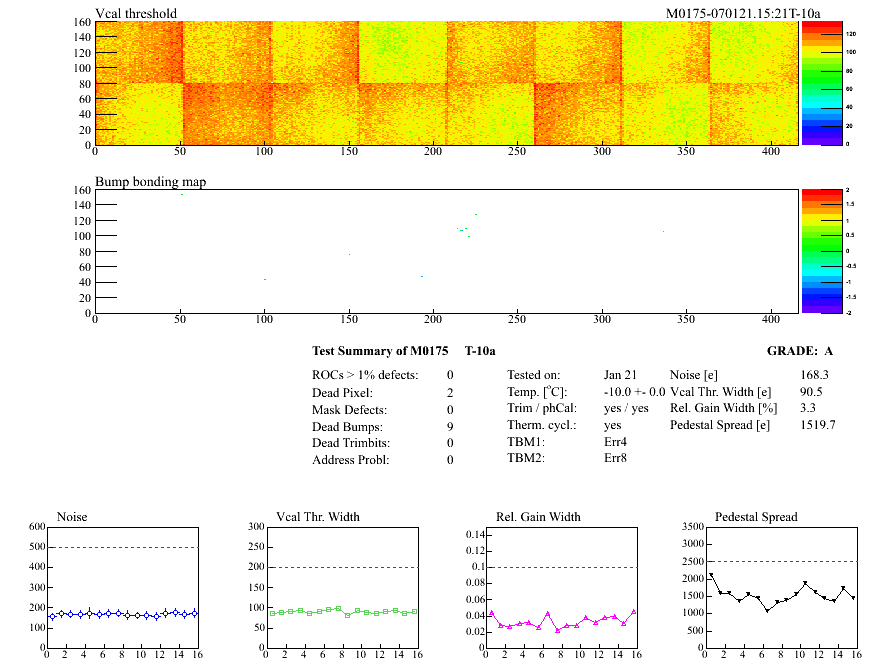The image size is (896, 672).
Task: Click the Vcal threshold color scale bar
Action: (821, 83)
